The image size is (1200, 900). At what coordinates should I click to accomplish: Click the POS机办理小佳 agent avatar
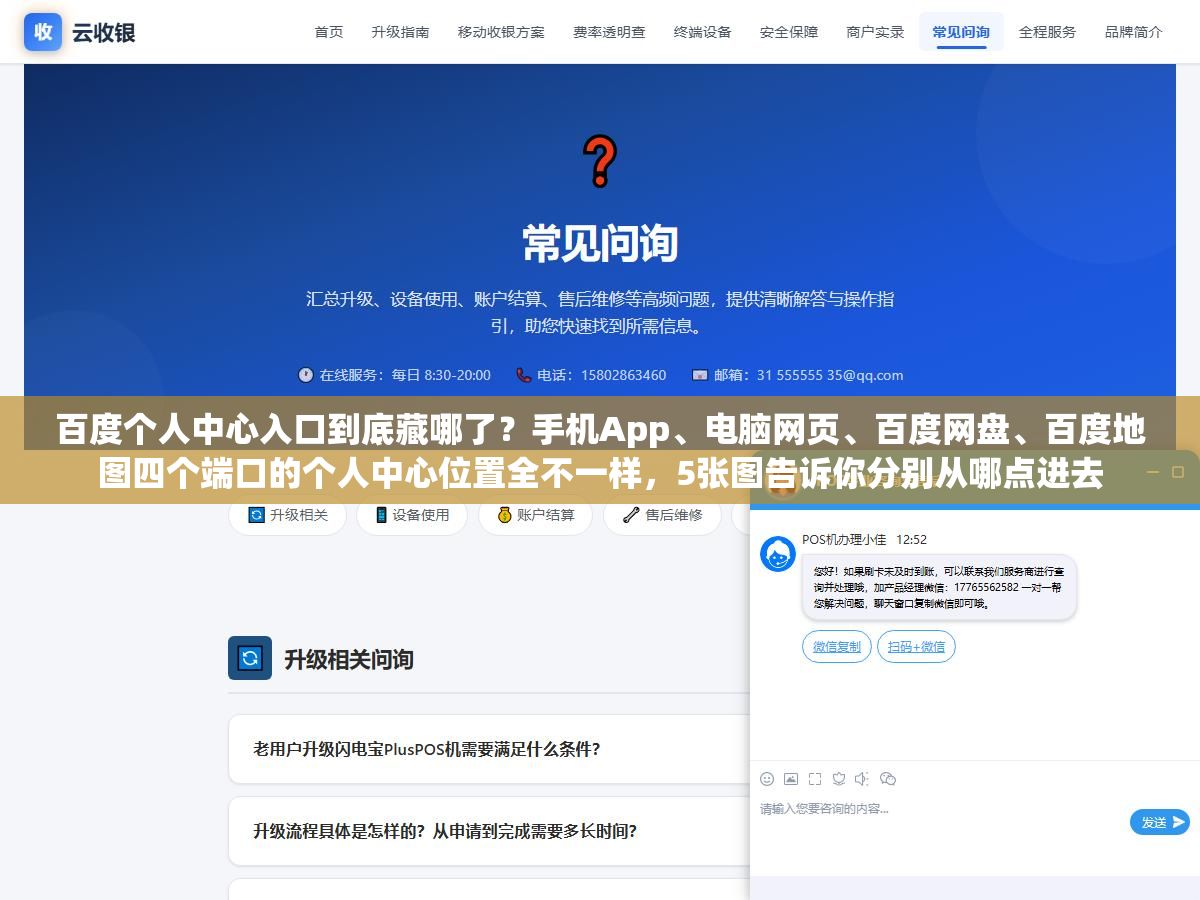click(x=778, y=554)
